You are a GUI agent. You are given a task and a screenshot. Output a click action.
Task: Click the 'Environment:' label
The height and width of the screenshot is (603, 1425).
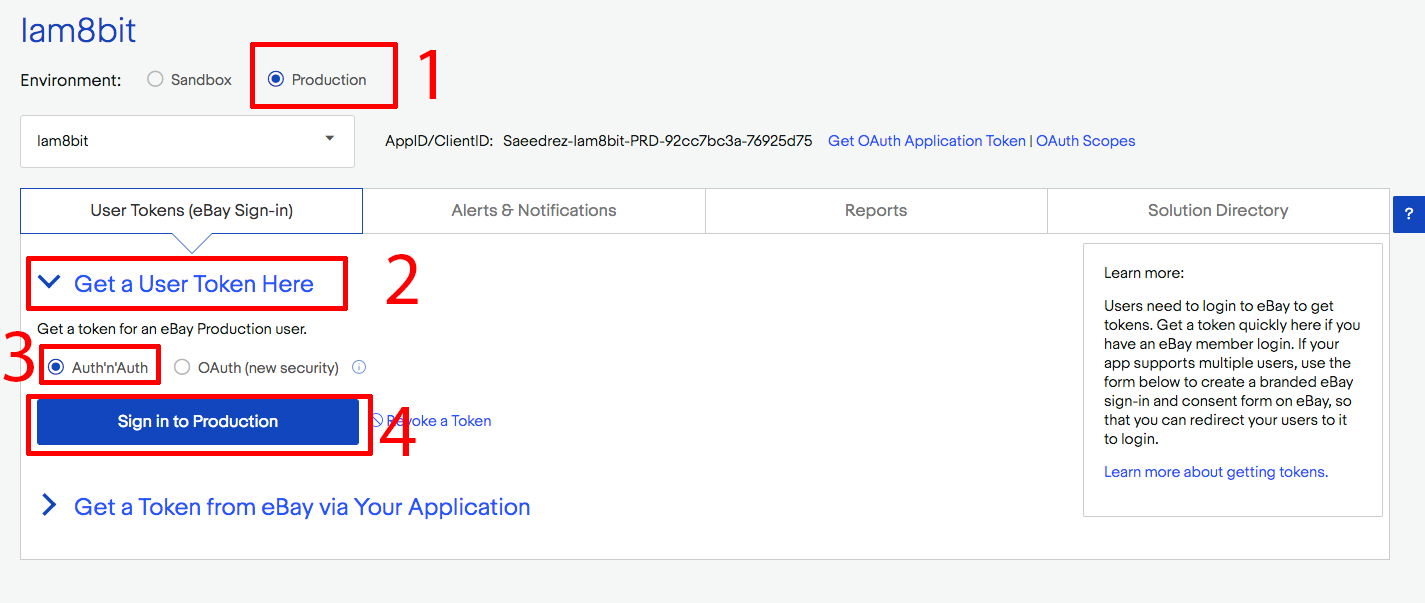click(71, 80)
